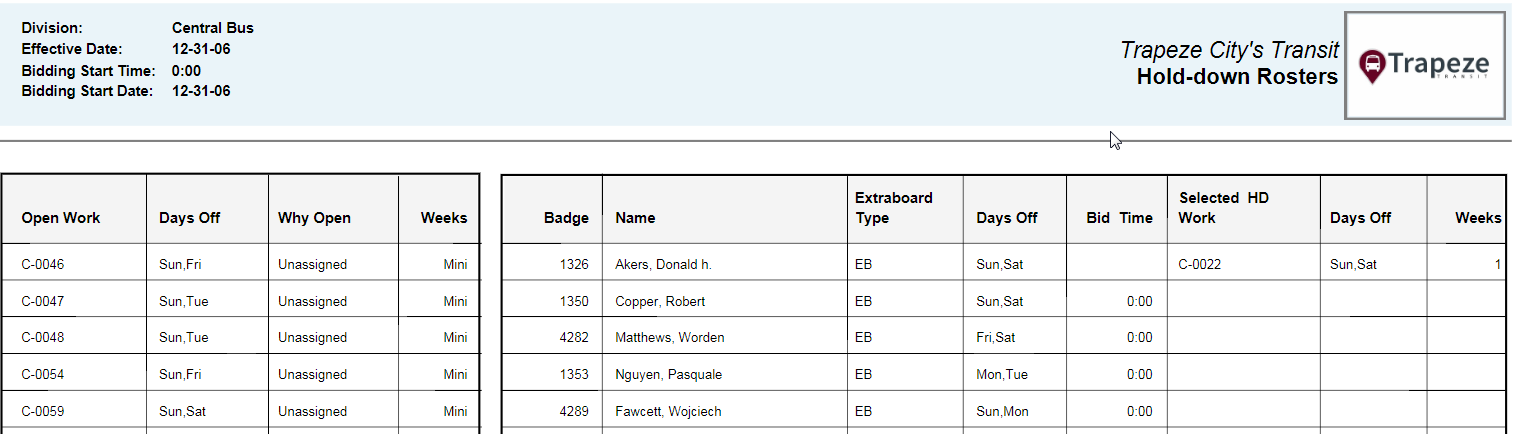Click open work entry C-0047
Viewport: 1522px width, 434px height.
(43, 302)
